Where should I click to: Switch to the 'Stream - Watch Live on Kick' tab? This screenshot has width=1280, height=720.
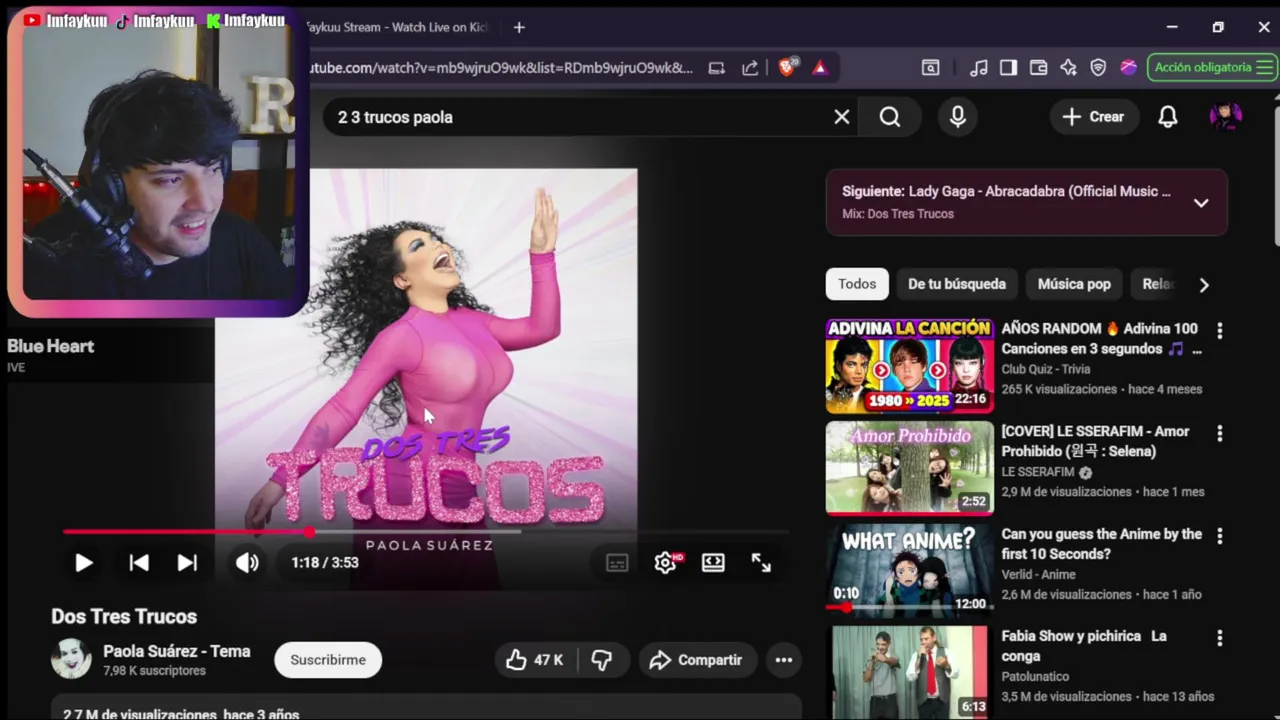398,27
